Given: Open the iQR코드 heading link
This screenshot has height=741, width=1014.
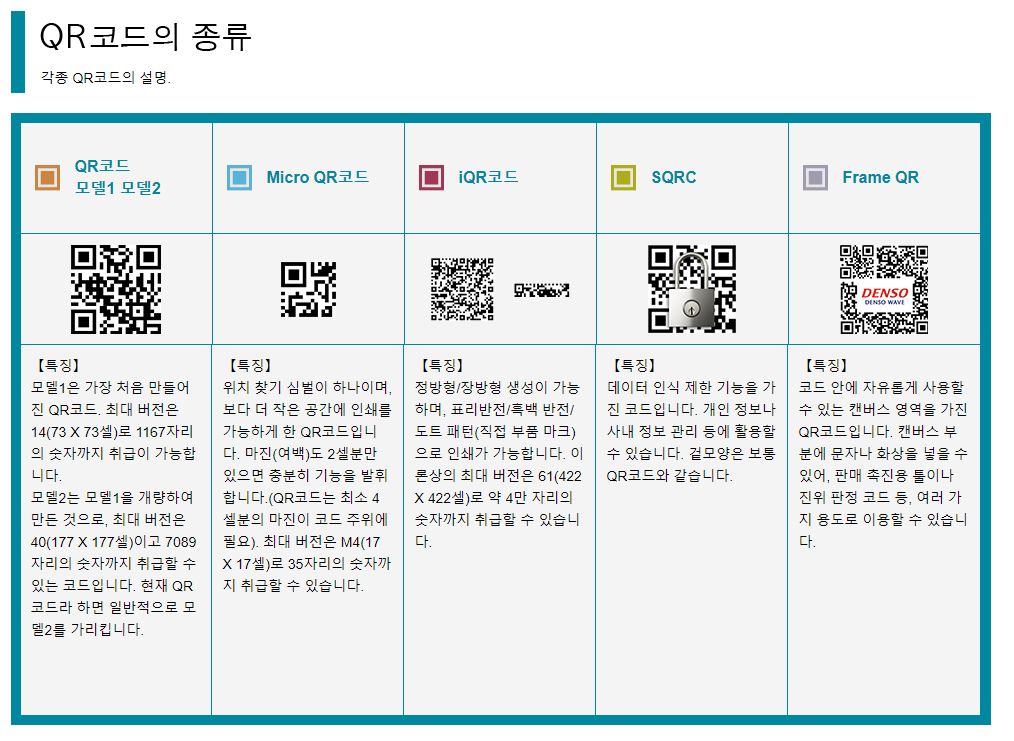Looking at the screenshot, I should coord(488,177).
